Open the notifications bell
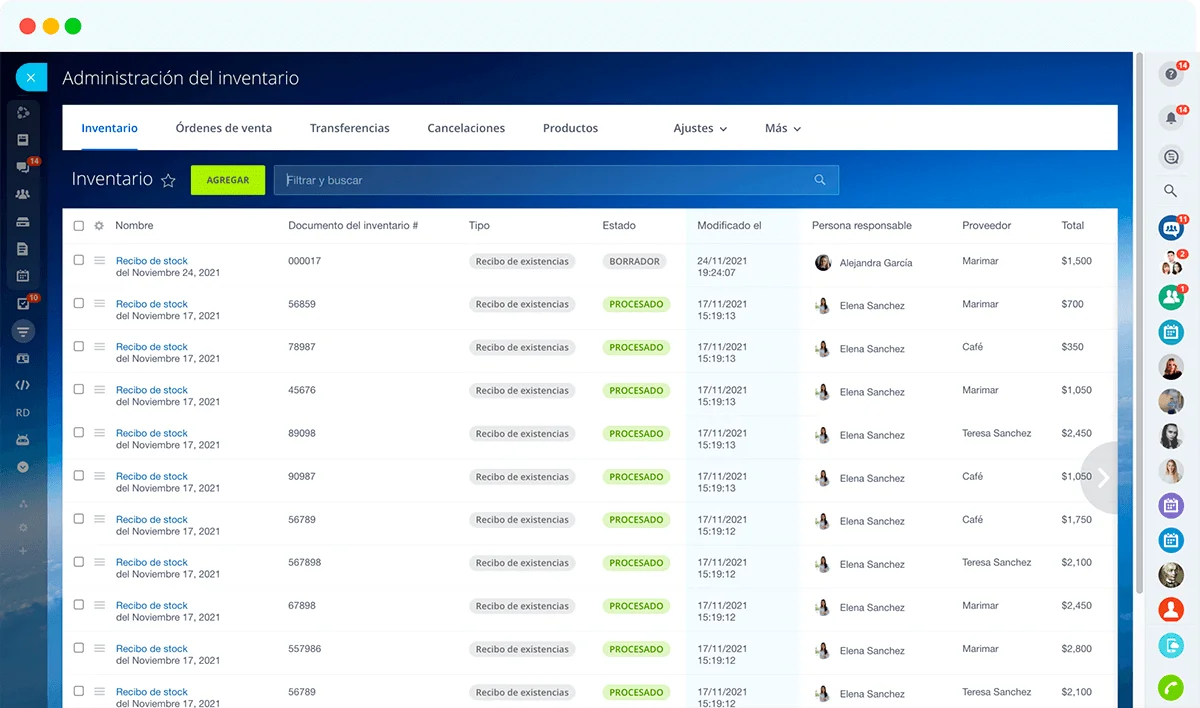 pos(1171,118)
